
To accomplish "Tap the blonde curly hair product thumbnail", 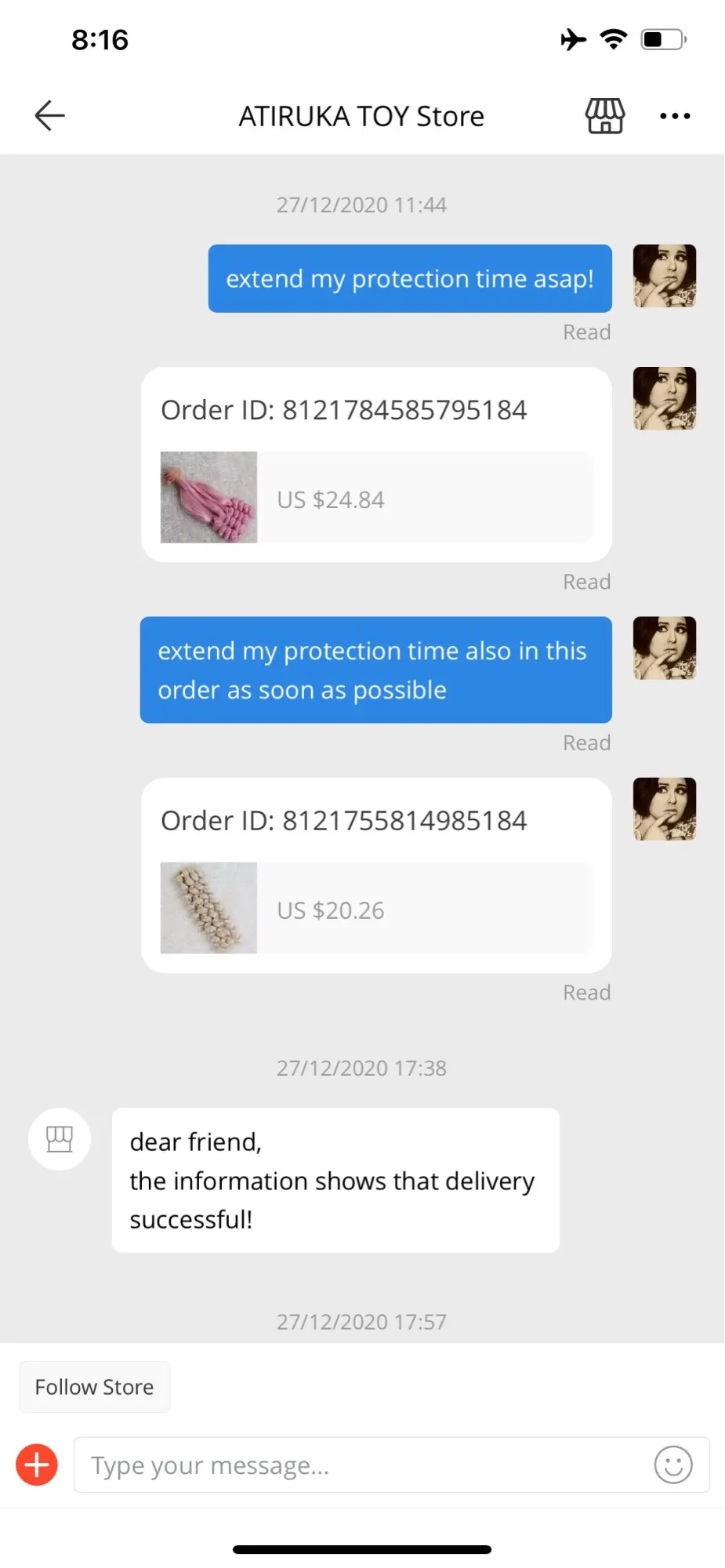I will click(208, 908).
